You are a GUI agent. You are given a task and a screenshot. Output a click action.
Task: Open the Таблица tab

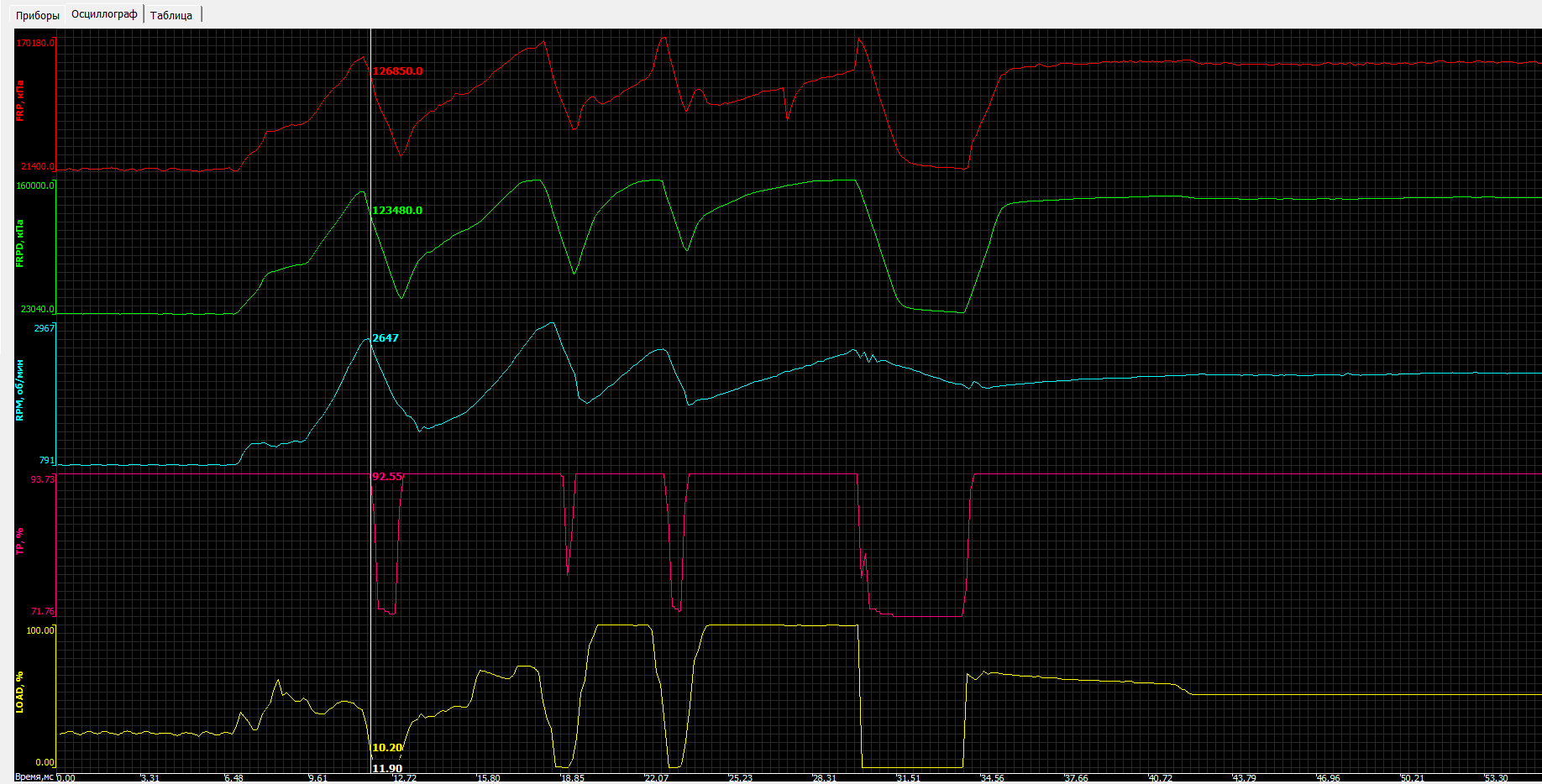(171, 15)
